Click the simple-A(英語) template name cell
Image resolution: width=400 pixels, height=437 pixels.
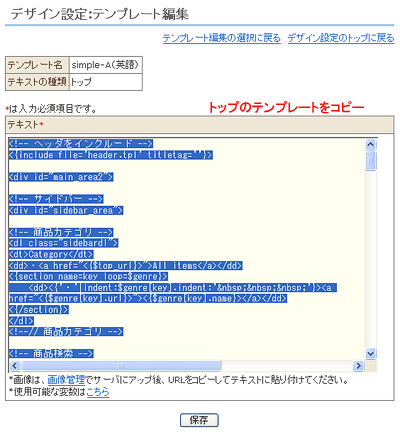point(106,65)
